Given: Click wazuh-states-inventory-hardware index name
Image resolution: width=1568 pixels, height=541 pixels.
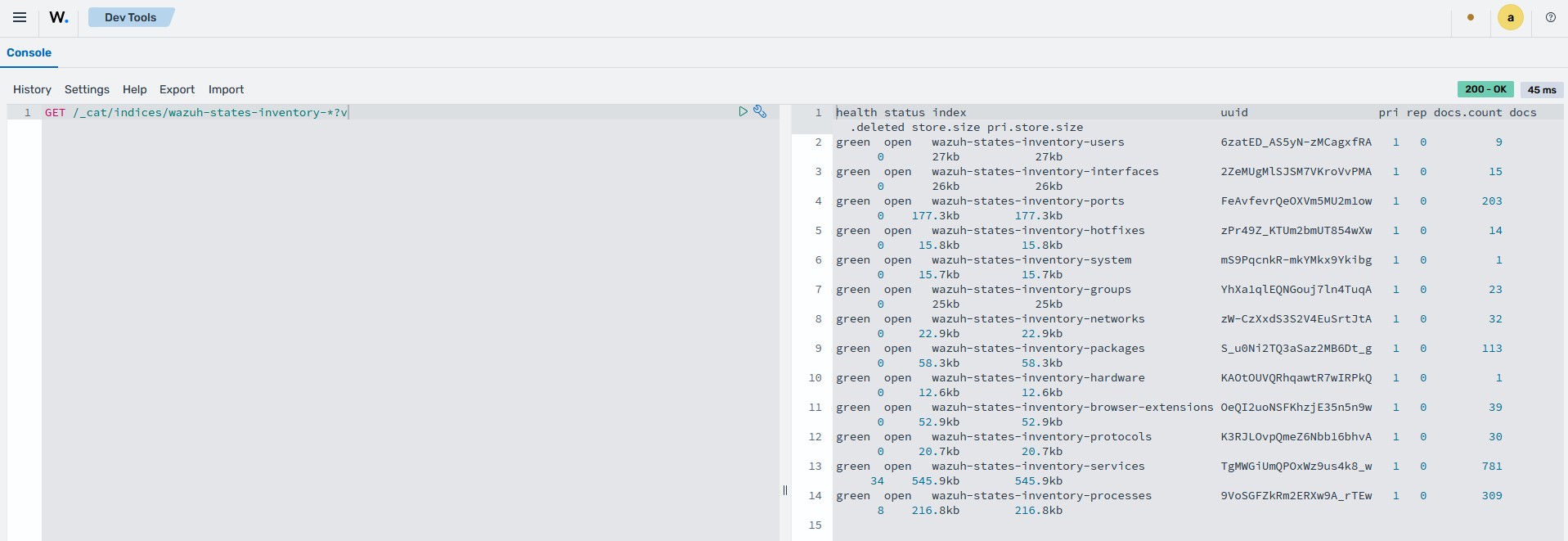Looking at the screenshot, I should (1038, 377).
